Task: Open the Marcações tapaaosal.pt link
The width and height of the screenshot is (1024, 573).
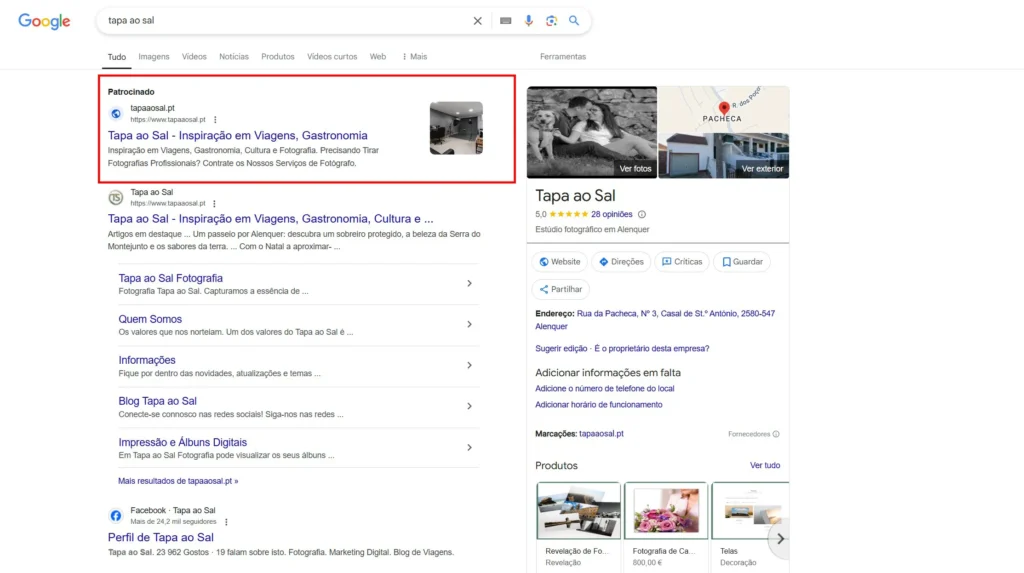Action: [601, 434]
